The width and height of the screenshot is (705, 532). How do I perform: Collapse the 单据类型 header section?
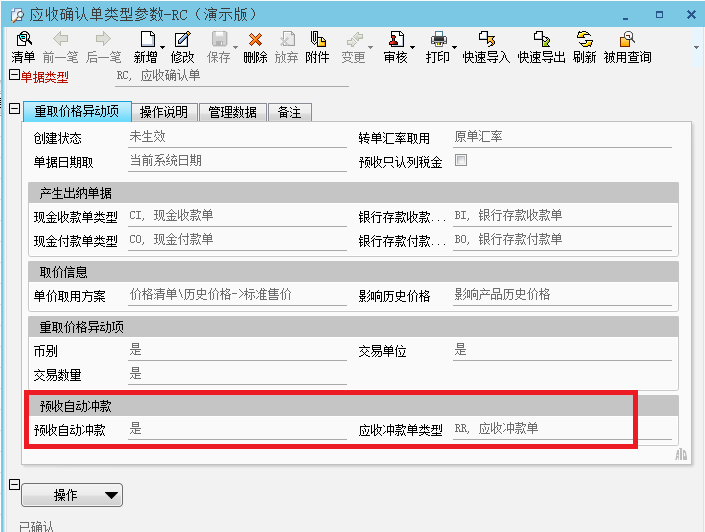pos(13,75)
